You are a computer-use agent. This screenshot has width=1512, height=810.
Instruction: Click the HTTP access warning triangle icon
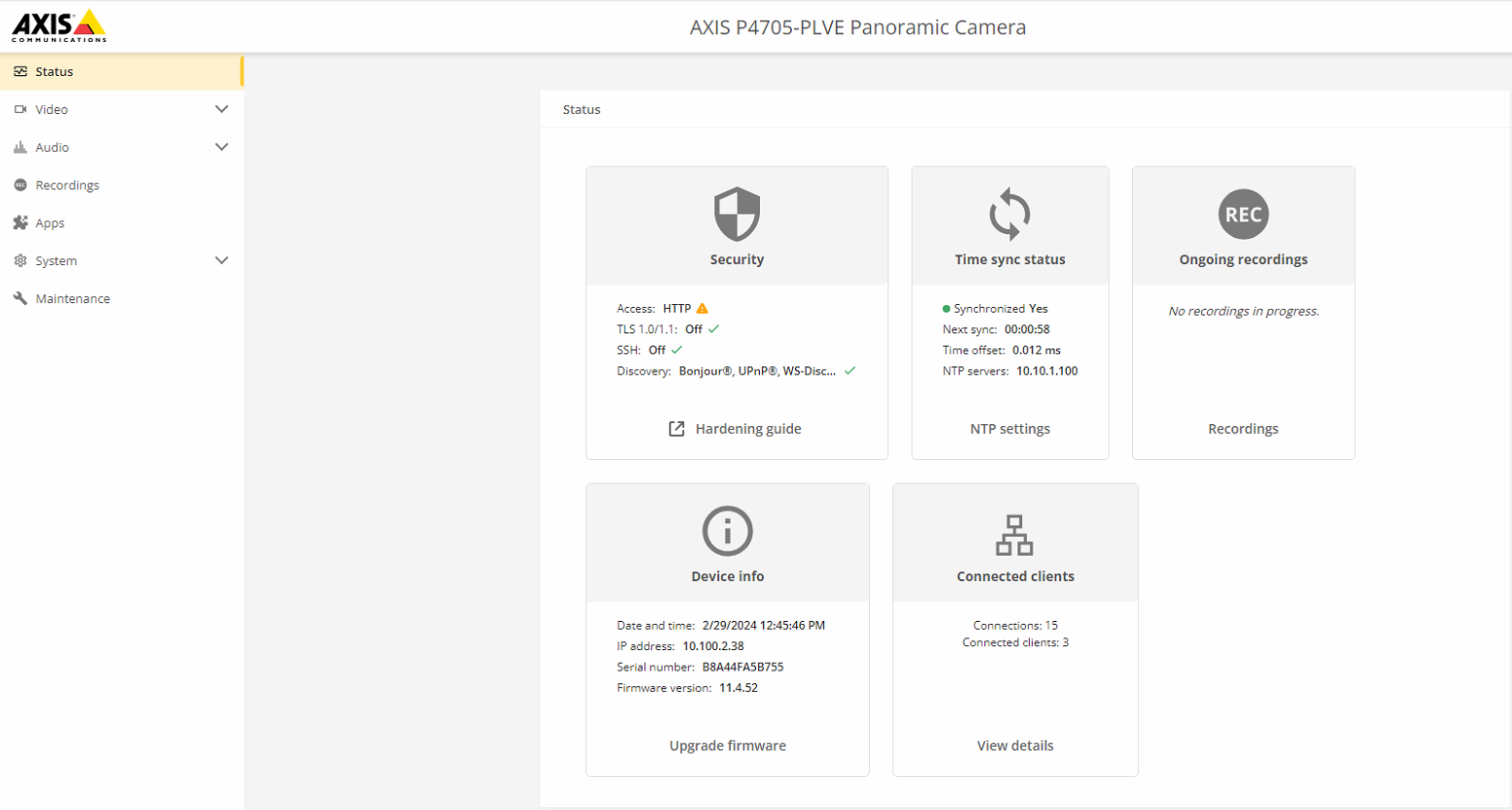[702, 309]
